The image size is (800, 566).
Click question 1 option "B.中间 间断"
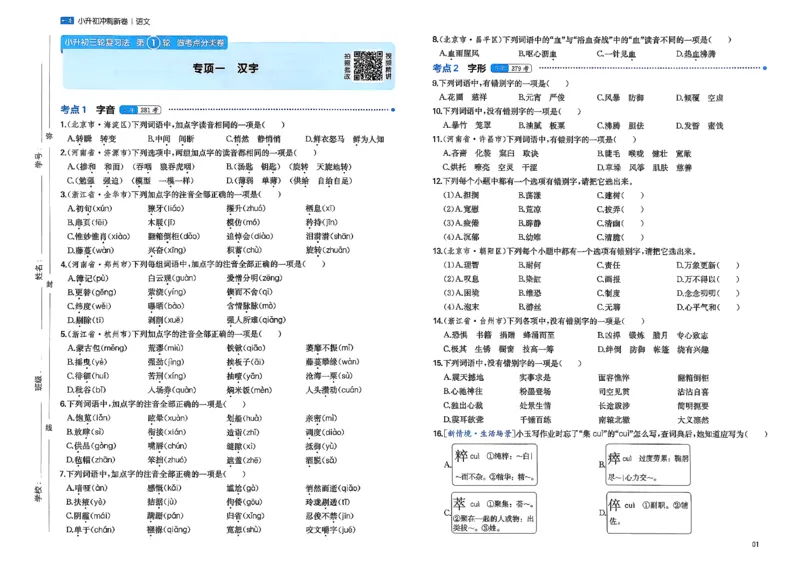(x=171, y=139)
